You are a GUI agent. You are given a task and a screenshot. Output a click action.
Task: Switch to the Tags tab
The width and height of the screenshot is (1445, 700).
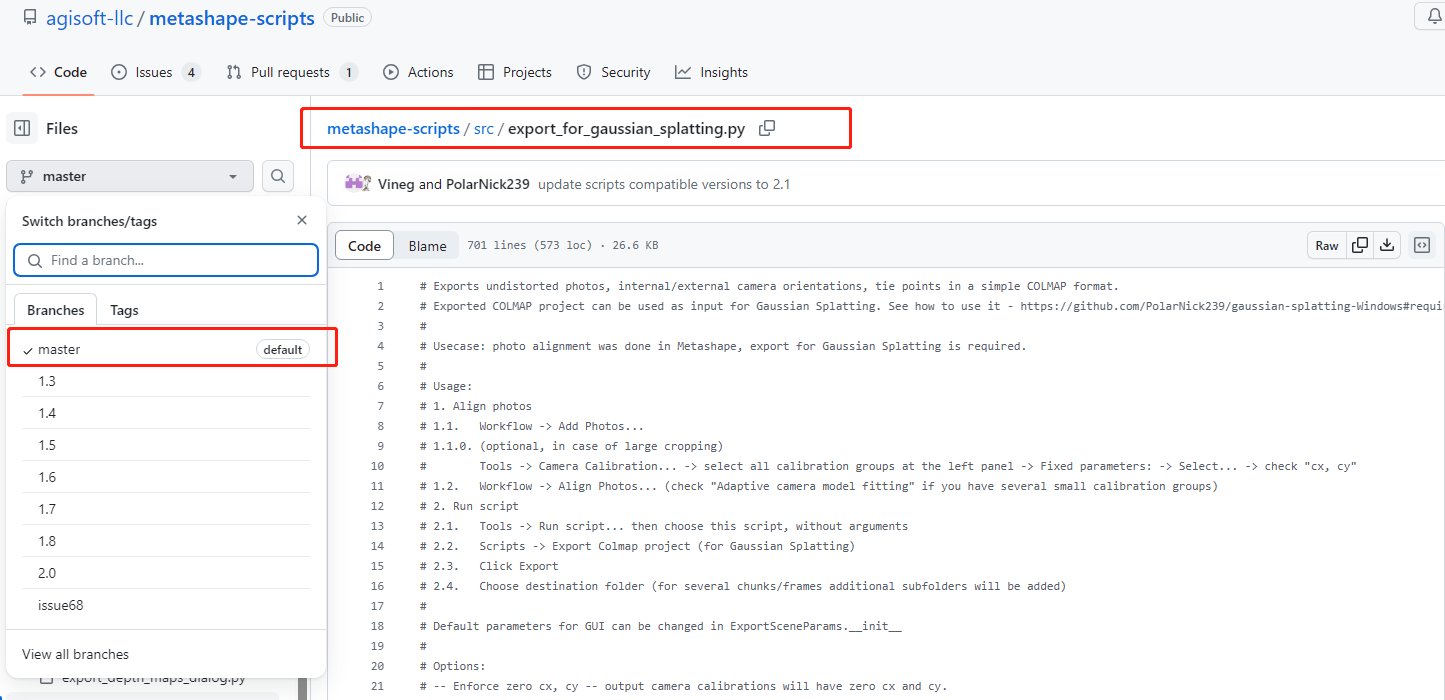[124, 310]
